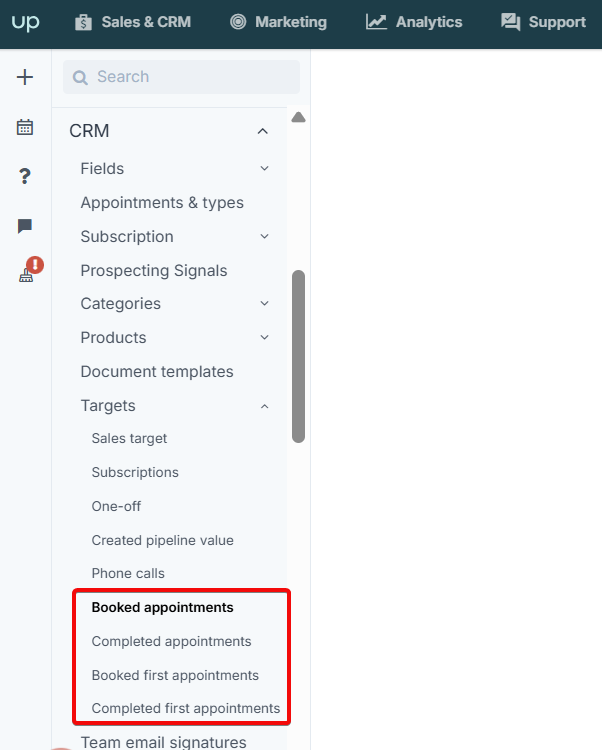
Task: Click the Upsales 'up' logo
Action: [25, 22]
